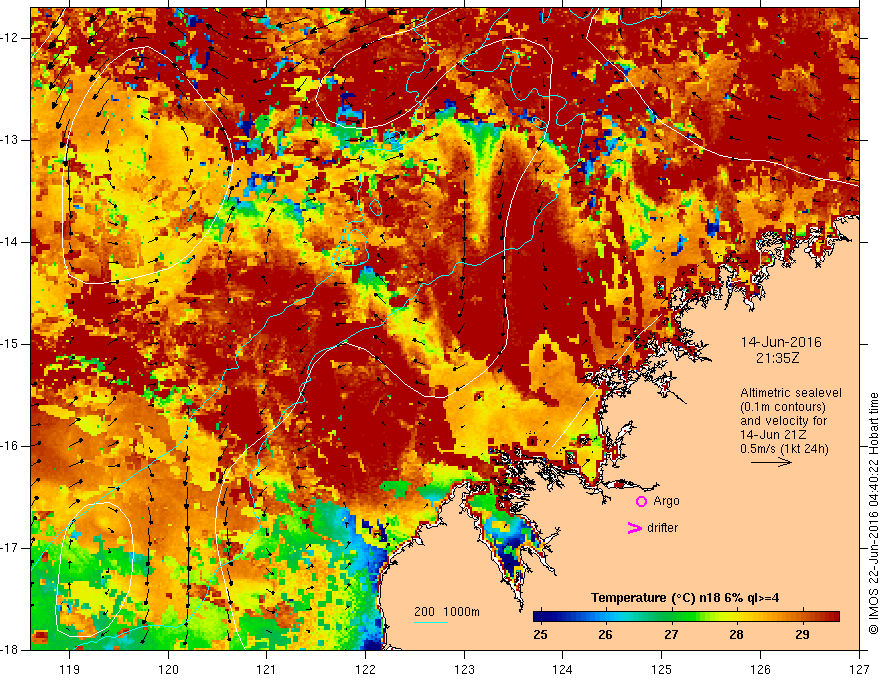Click latitude axis label -17

(x=10, y=548)
